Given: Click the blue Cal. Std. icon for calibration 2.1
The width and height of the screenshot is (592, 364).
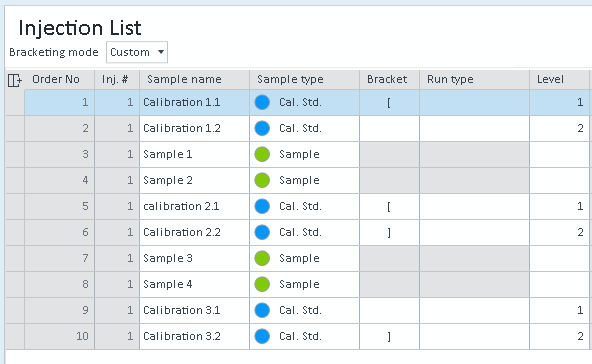Looking at the screenshot, I should (x=262, y=206).
